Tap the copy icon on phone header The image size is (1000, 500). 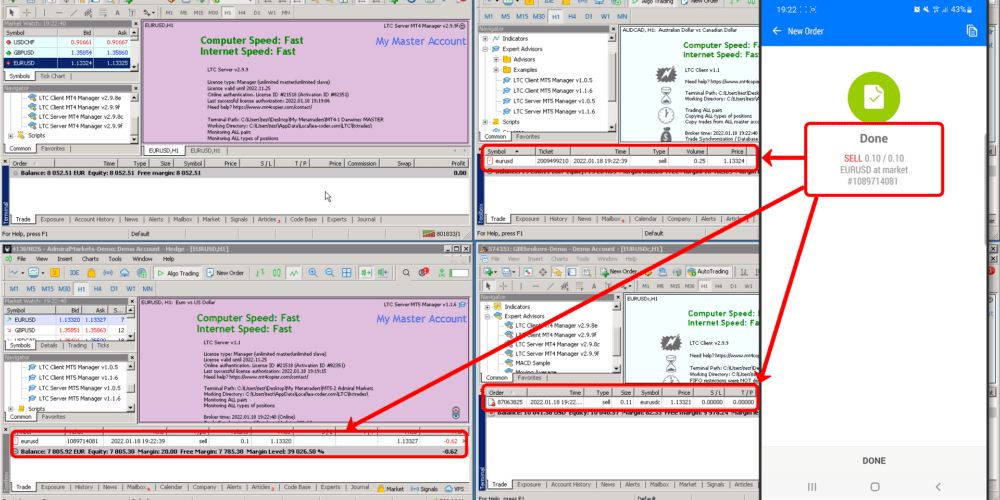971,31
